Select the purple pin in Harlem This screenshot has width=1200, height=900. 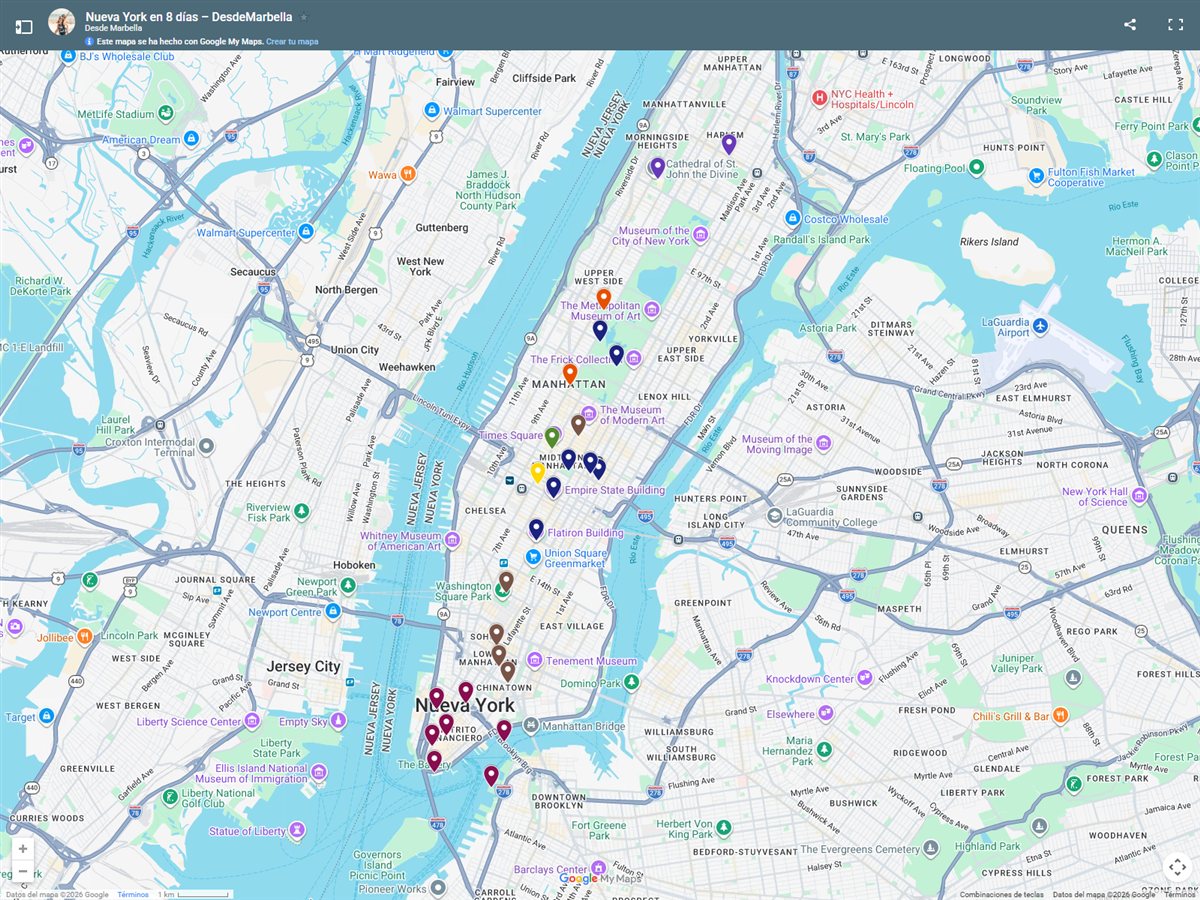click(x=729, y=143)
